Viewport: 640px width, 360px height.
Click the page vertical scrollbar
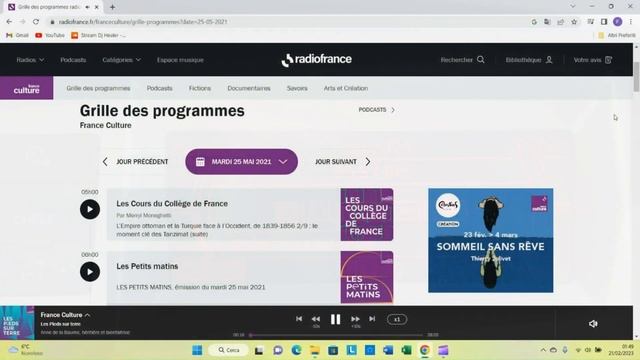[x=636, y=78]
